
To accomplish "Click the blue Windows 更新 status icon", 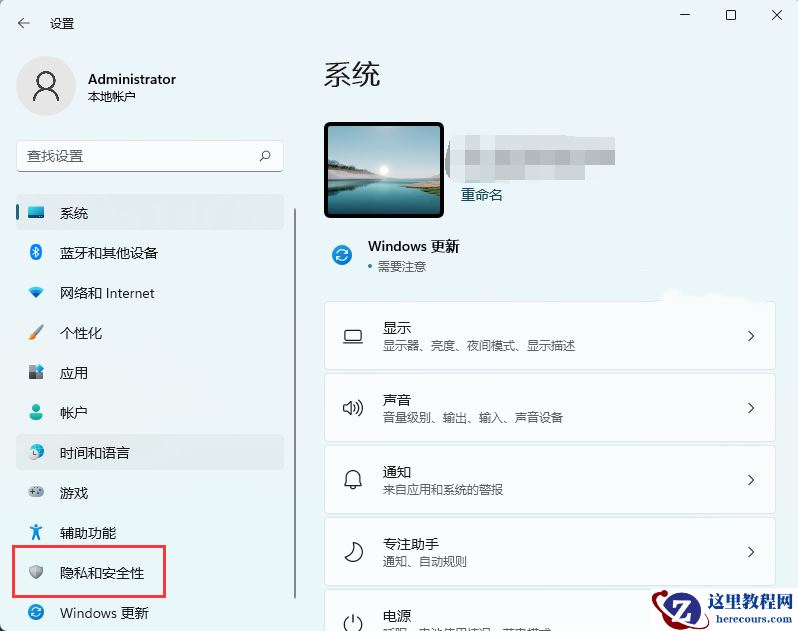I will pos(342,254).
